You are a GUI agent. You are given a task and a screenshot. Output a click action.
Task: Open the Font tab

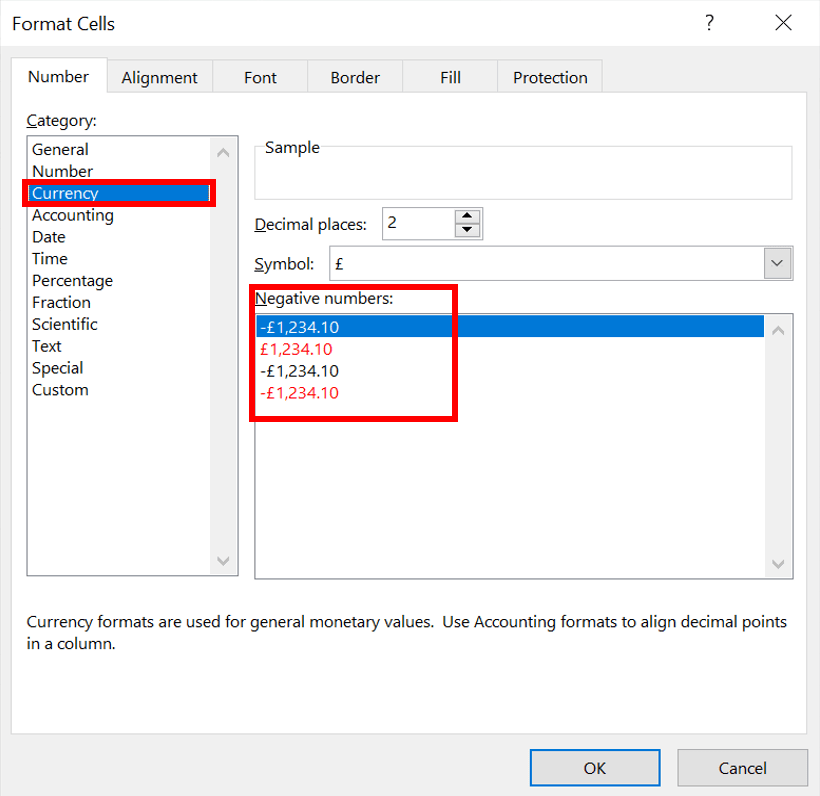click(x=260, y=77)
